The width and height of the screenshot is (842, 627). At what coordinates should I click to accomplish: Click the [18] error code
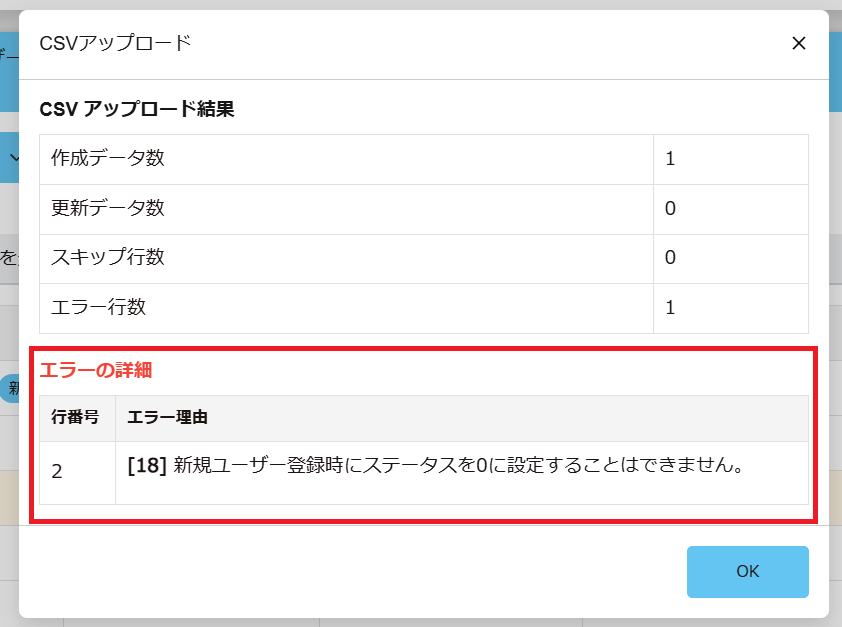coord(146,466)
